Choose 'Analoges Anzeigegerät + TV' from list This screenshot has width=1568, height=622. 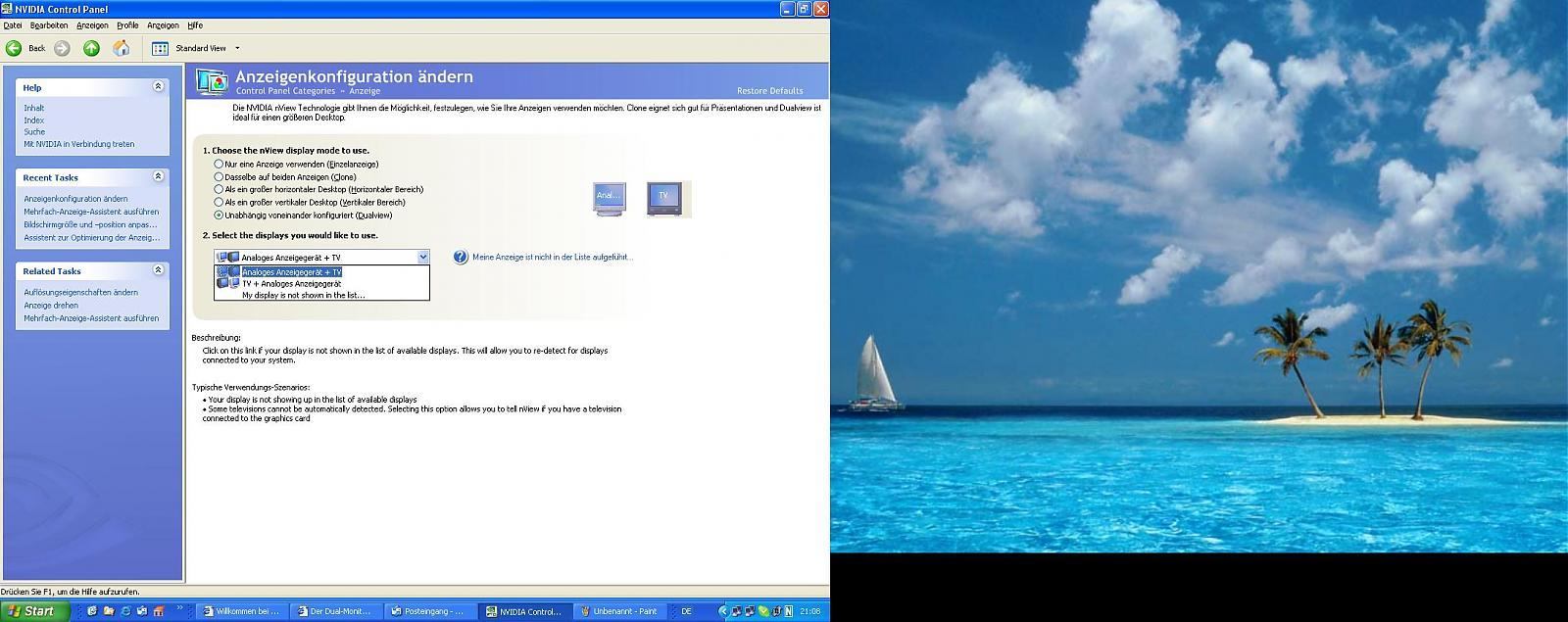(x=321, y=271)
